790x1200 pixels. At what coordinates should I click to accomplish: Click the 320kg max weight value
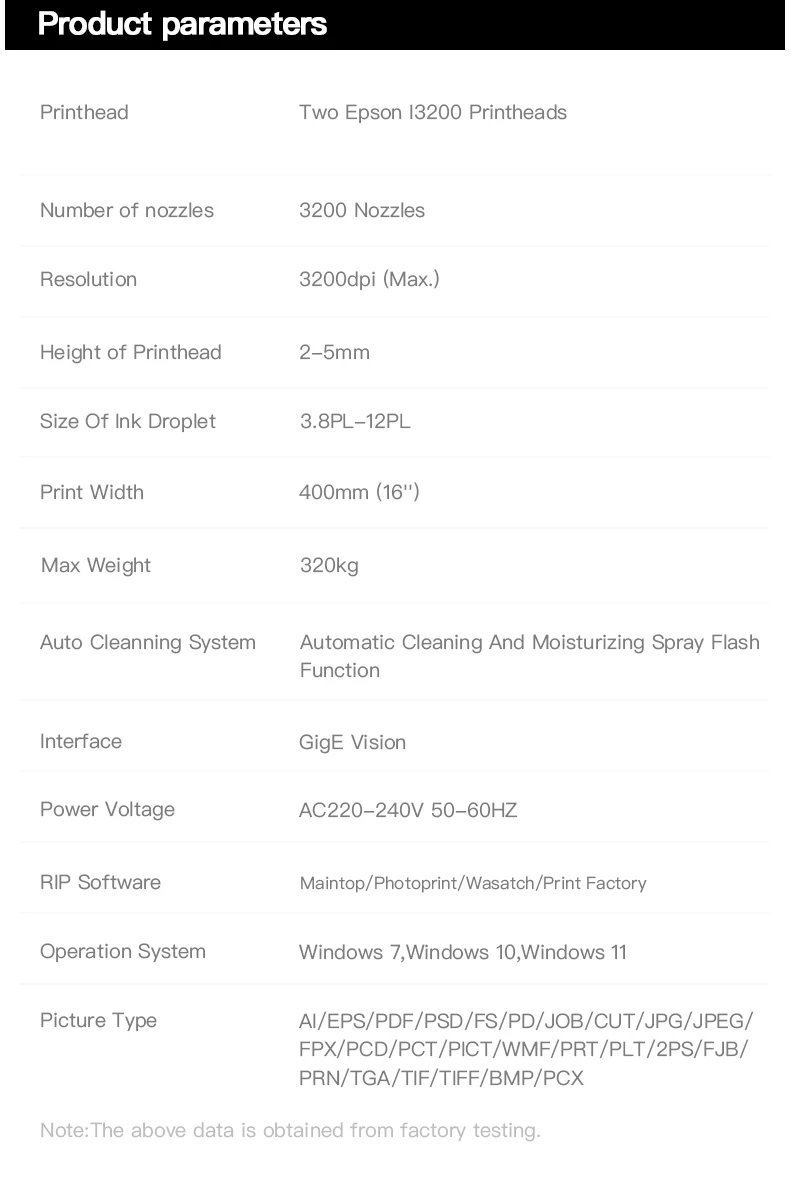coord(329,566)
